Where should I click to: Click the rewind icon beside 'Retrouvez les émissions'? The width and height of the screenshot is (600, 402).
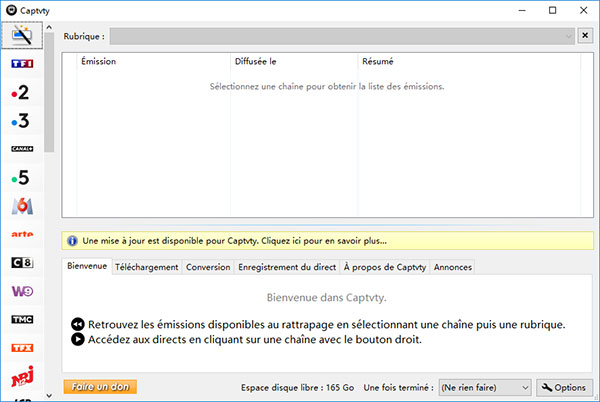click(x=78, y=324)
